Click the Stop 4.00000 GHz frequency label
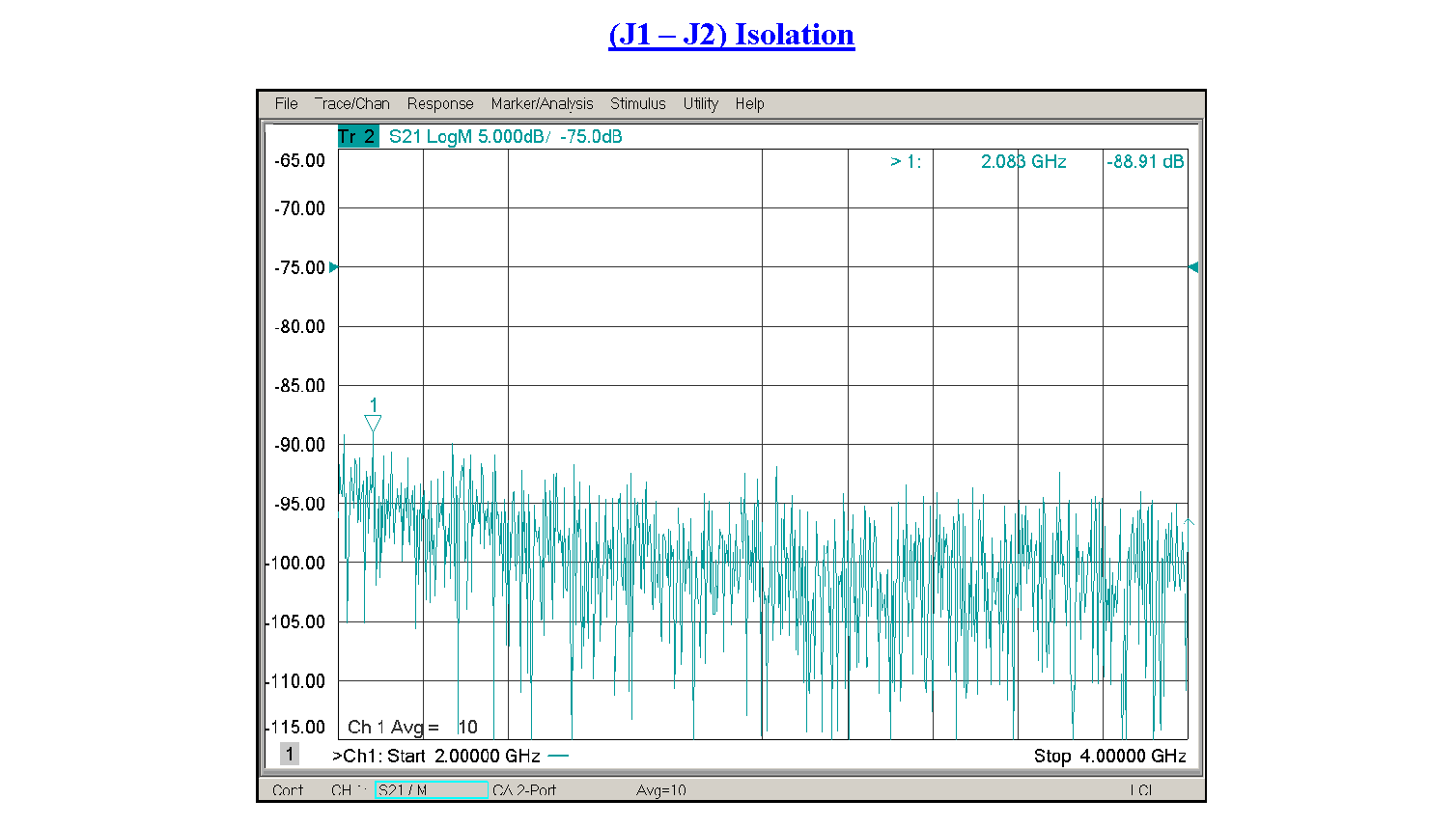 pyautogui.click(x=1110, y=757)
